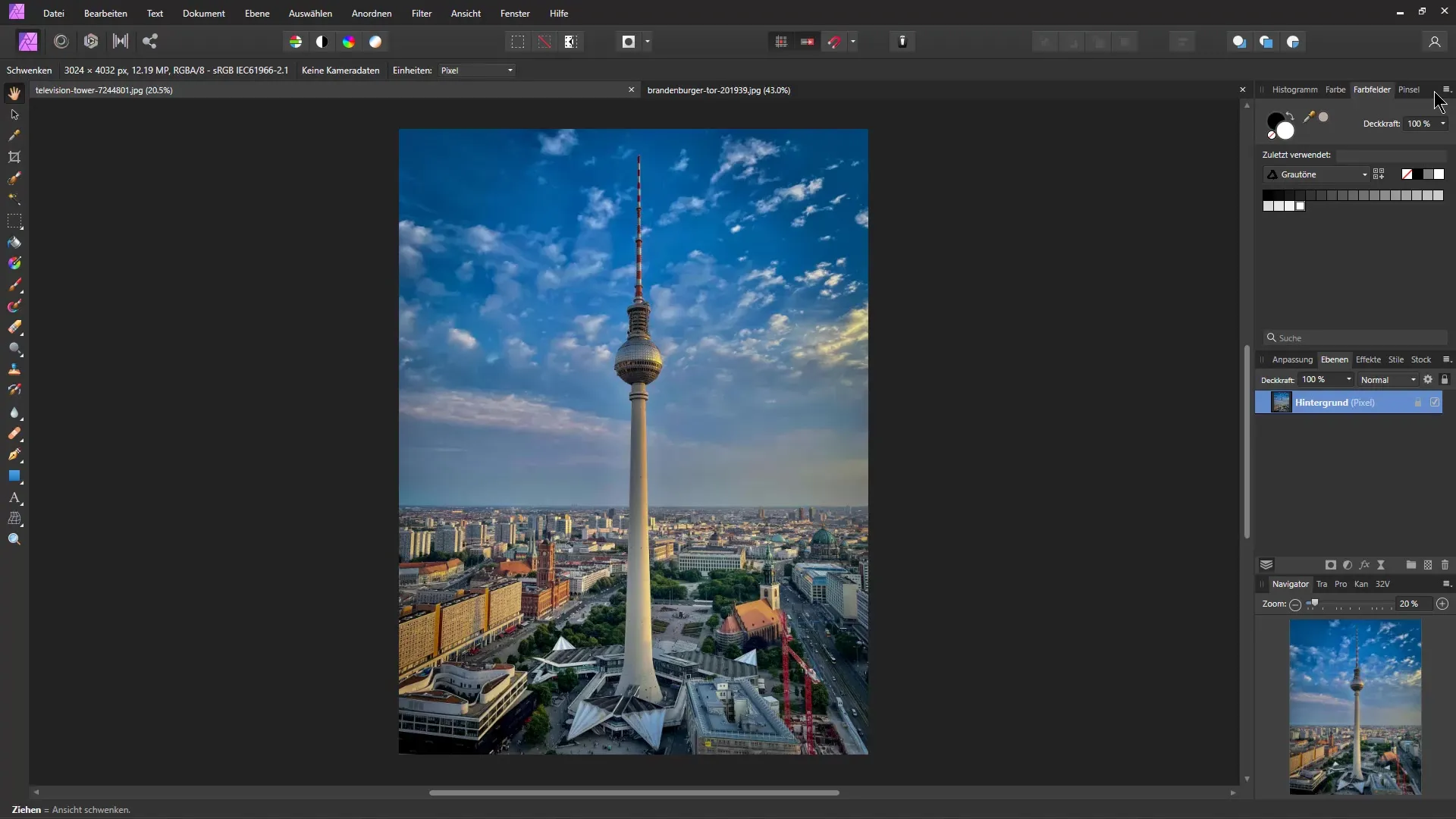
Task: Open layer effects fx icon
Action: (x=1364, y=565)
